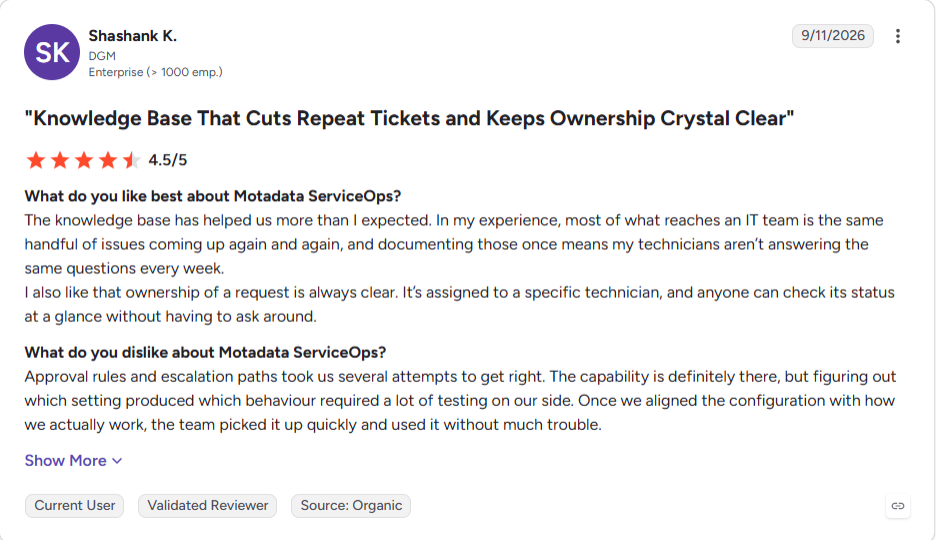Select the Source: Organic tag

click(351, 506)
